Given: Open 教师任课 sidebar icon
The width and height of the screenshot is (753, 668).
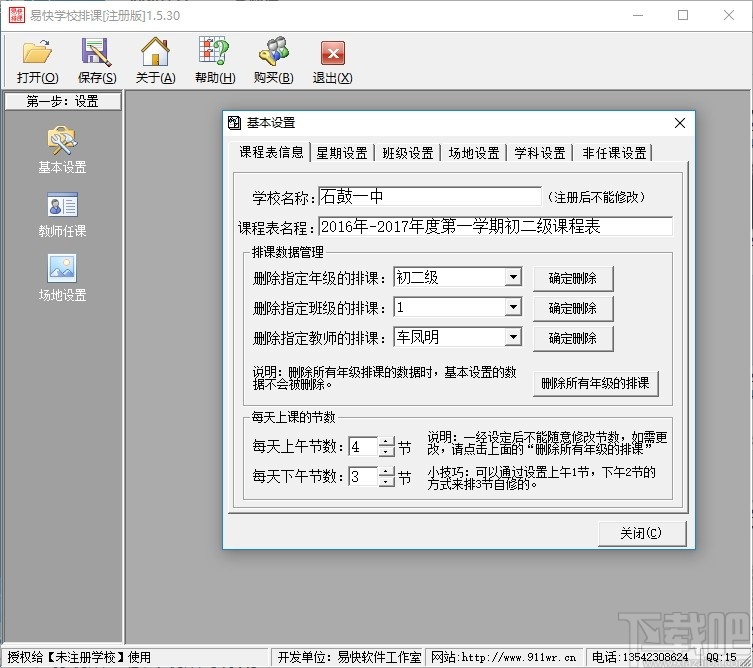Looking at the screenshot, I should pyautogui.click(x=62, y=215).
